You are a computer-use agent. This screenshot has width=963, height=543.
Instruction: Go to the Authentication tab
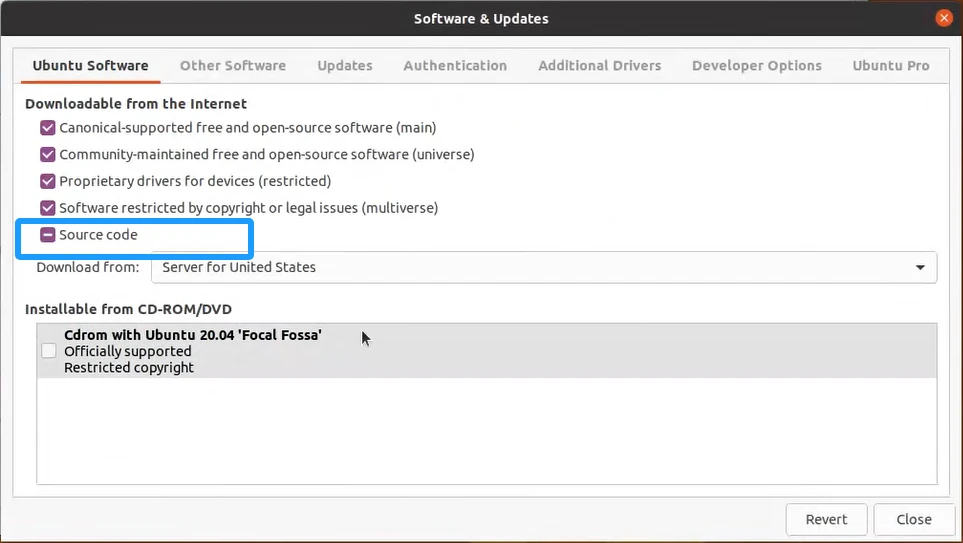click(454, 66)
